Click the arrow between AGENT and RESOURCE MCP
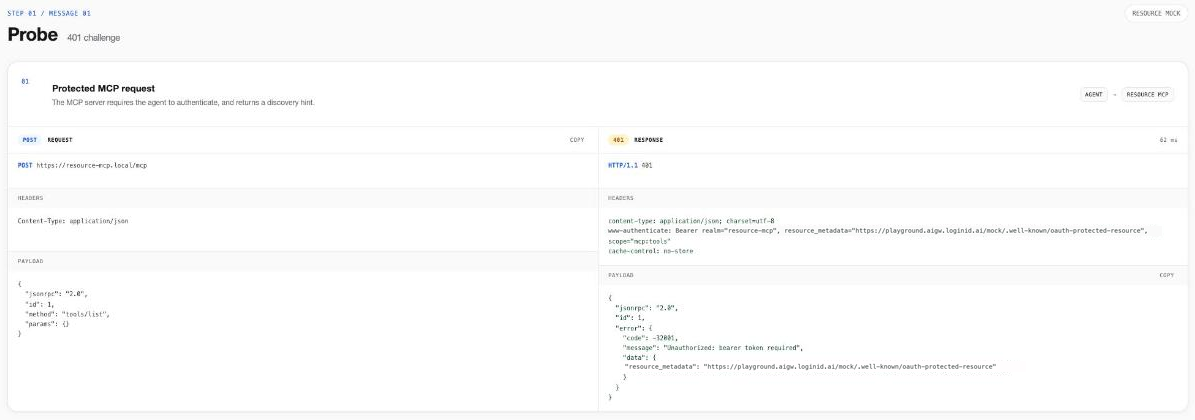Image resolution: width=1195 pixels, height=420 pixels. pos(1115,95)
